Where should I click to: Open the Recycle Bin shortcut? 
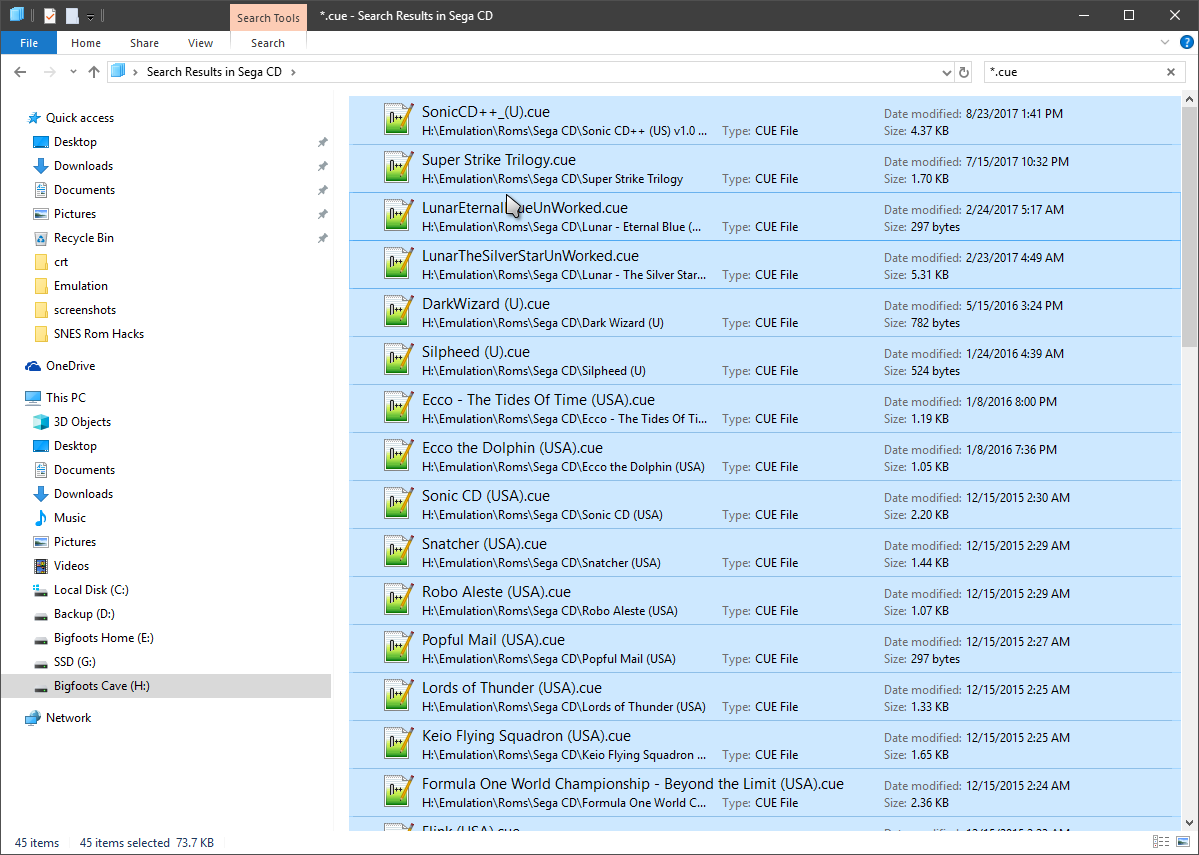[83, 238]
